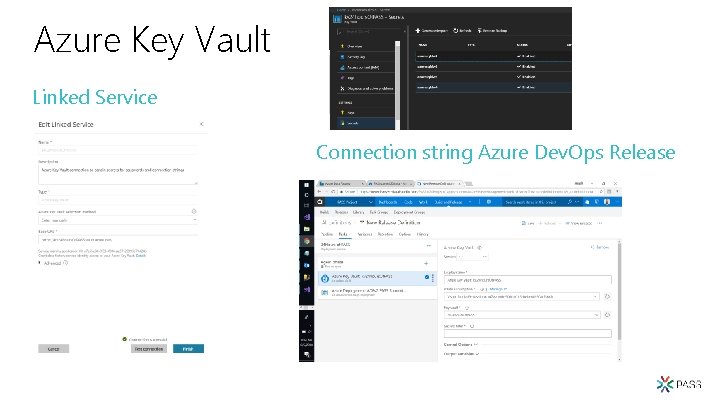Add a task to Agent phase
This screenshot has height=405, width=720.
tap(426, 264)
